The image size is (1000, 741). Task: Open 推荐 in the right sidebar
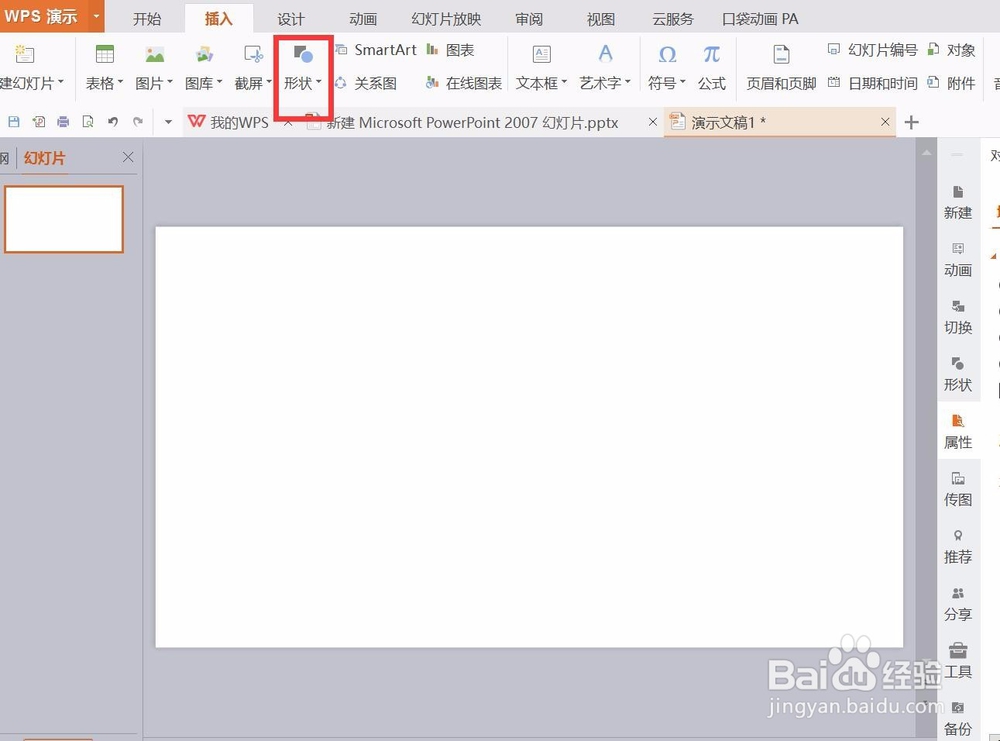click(x=958, y=547)
